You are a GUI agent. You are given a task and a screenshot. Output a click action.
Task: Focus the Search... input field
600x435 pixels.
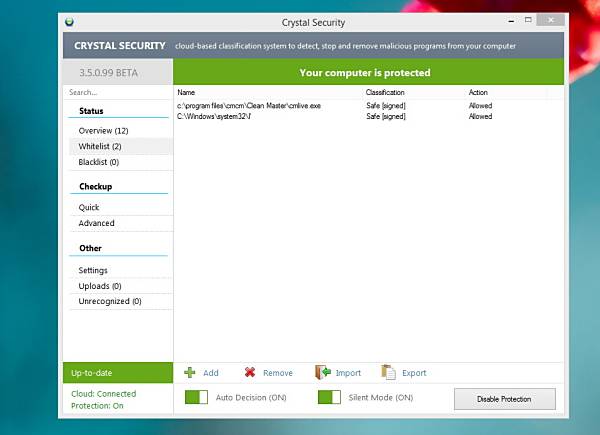point(118,92)
